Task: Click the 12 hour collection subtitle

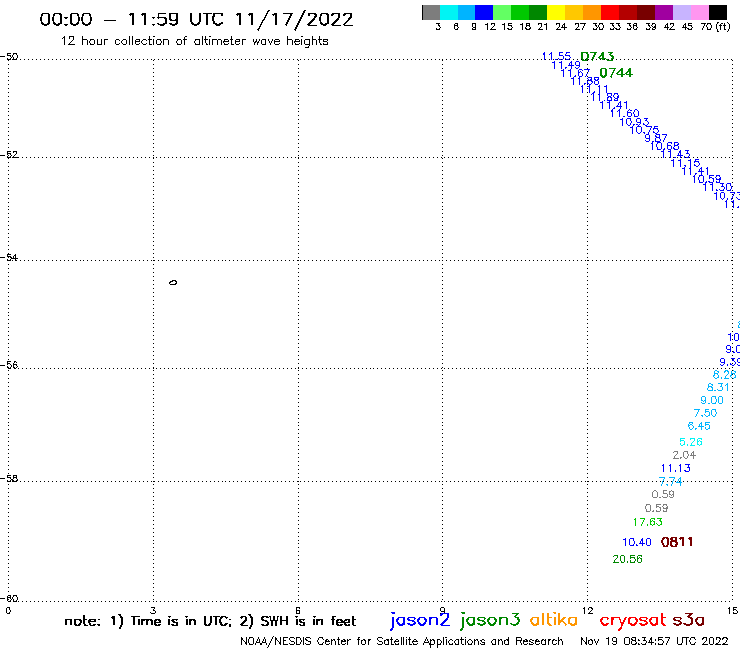Action: (x=194, y=41)
